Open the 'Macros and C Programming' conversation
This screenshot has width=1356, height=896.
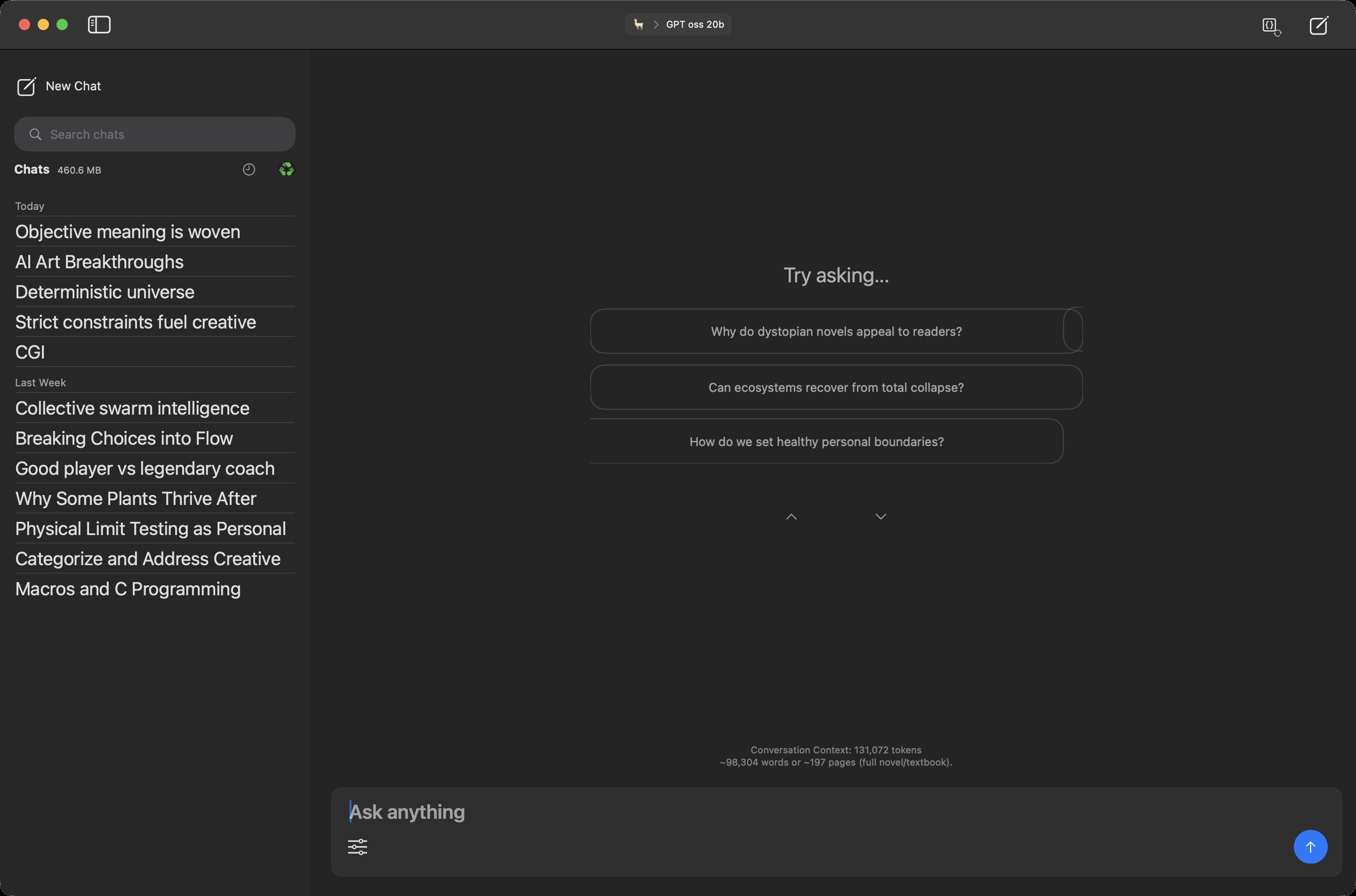(128, 589)
